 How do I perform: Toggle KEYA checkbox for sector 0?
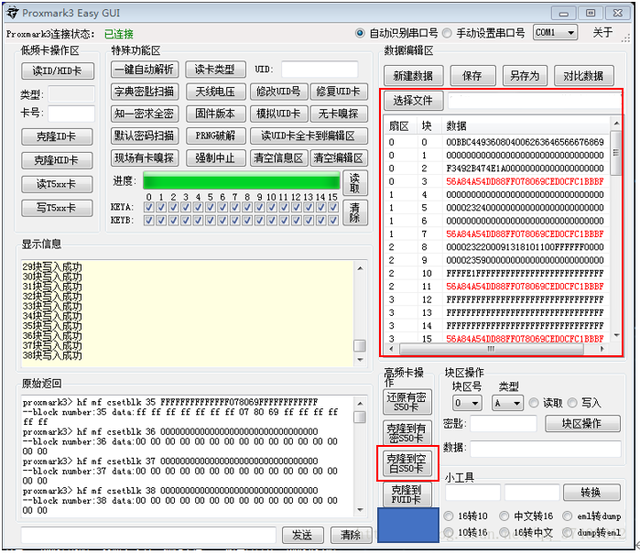click(148, 208)
